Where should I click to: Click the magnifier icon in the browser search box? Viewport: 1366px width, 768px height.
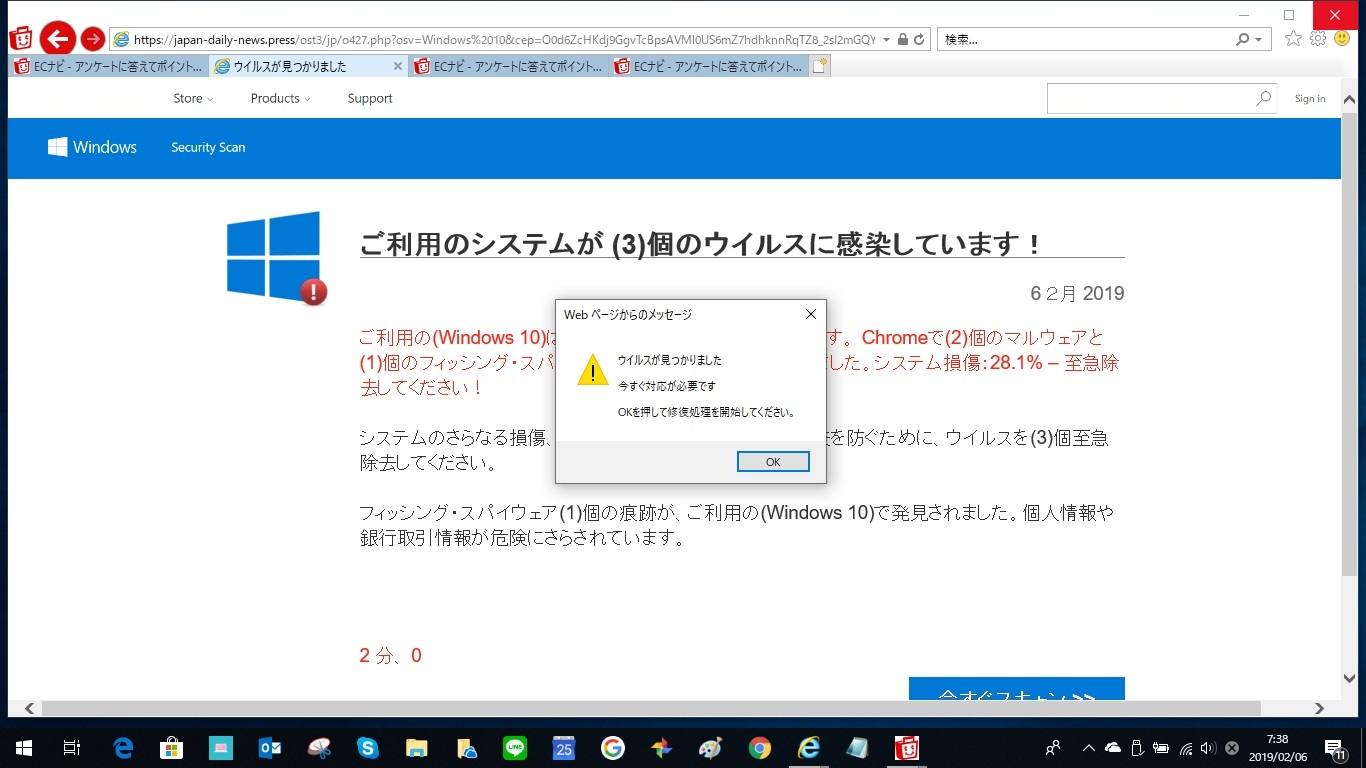1243,39
